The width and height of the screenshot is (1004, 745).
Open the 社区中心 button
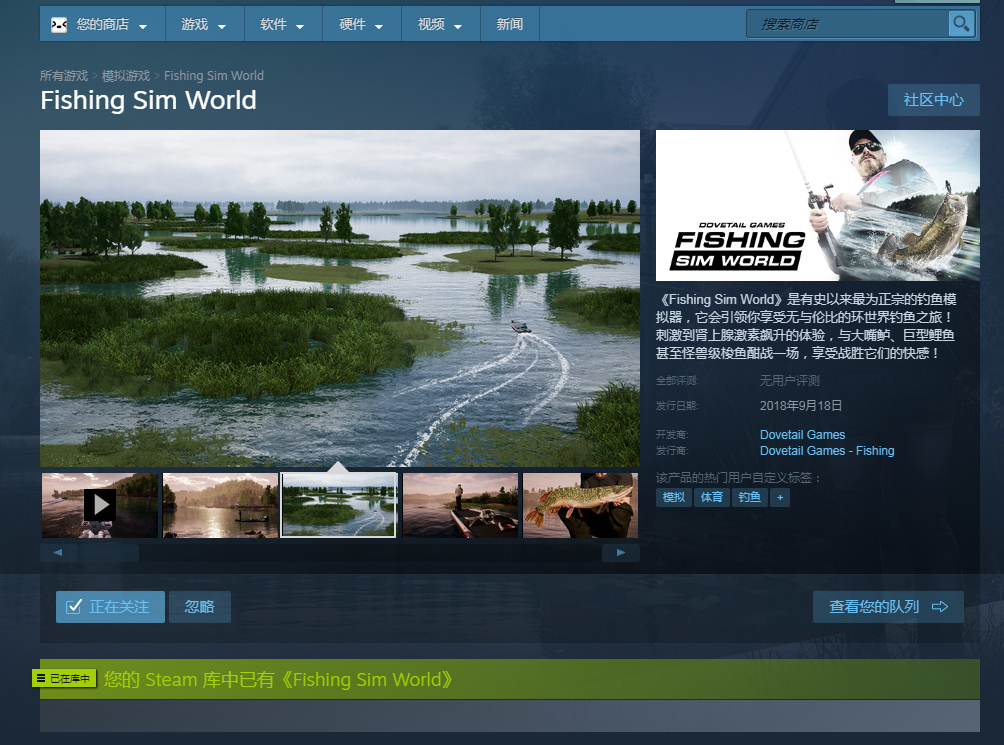pyautogui.click(x=933, y=100)
